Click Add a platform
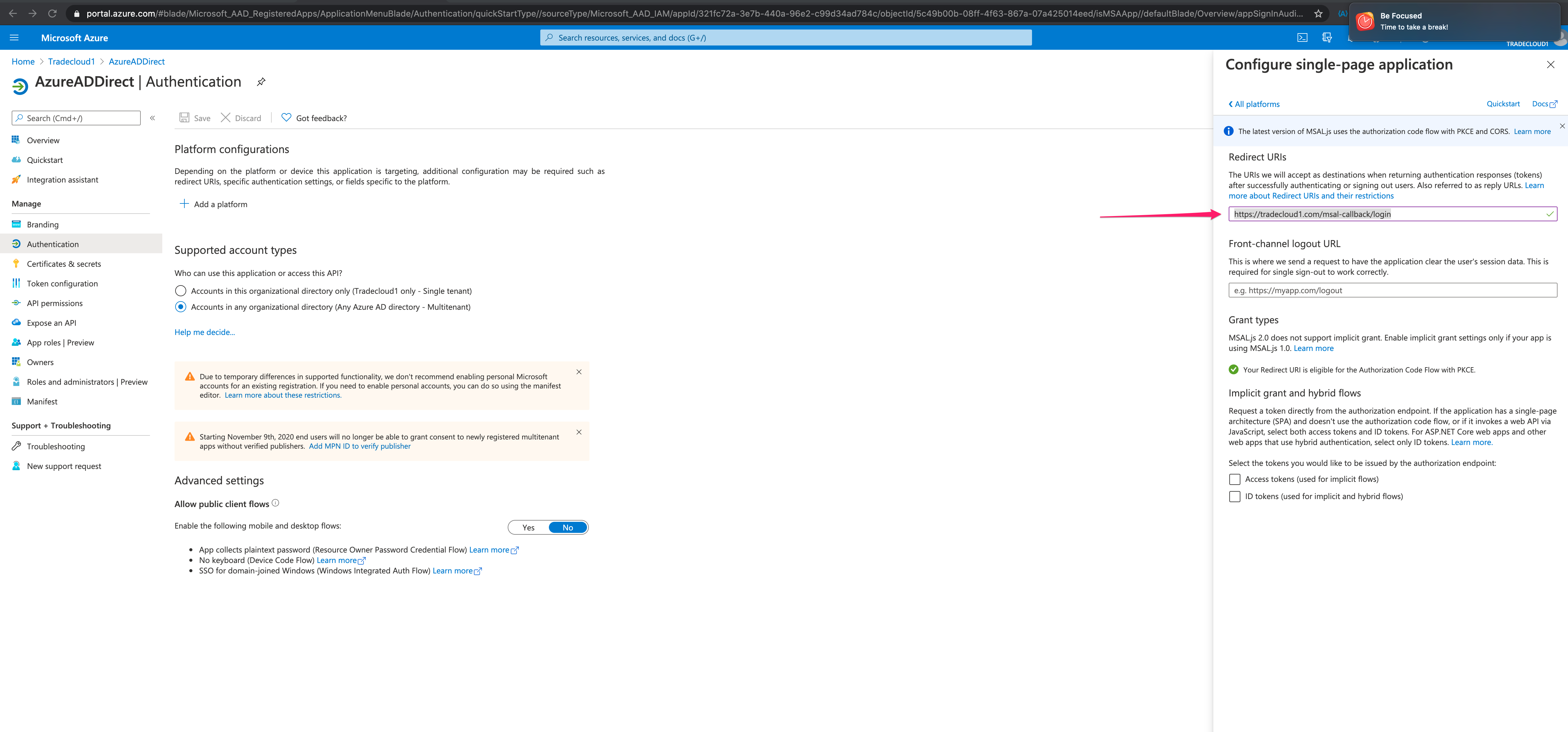Image resolution: width=1568 pixels, height=732 pixels. click(214, 204)
